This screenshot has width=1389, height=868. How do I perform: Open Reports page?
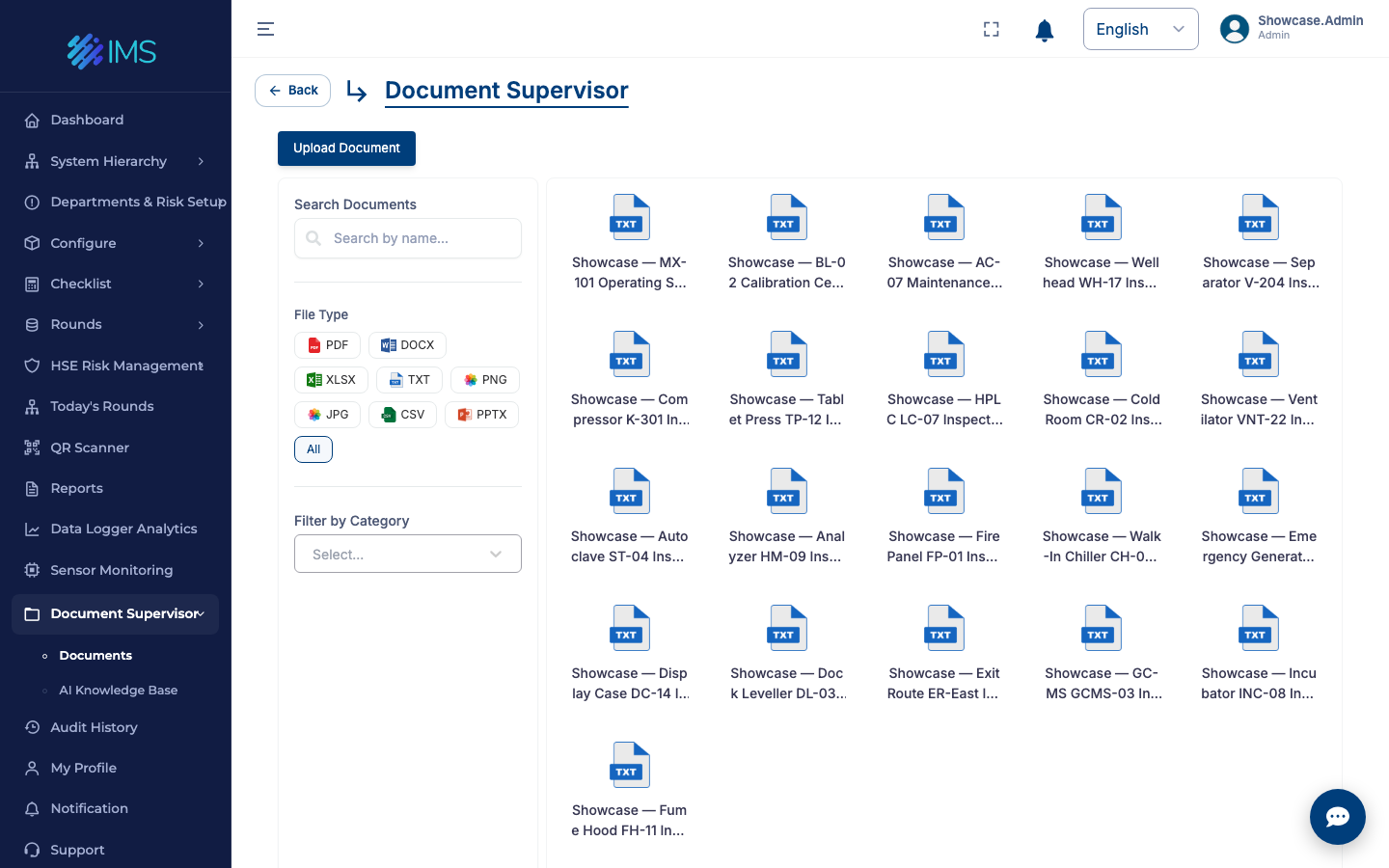116,488
